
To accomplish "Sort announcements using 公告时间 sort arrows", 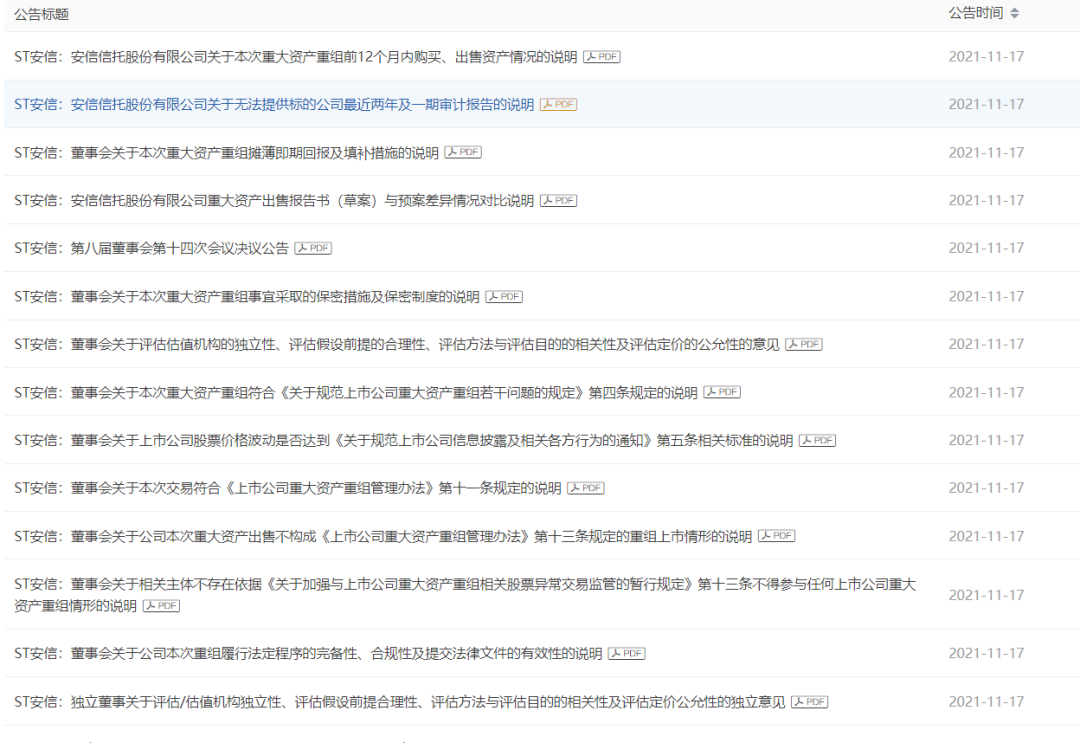I will (x=1015, y=14).
